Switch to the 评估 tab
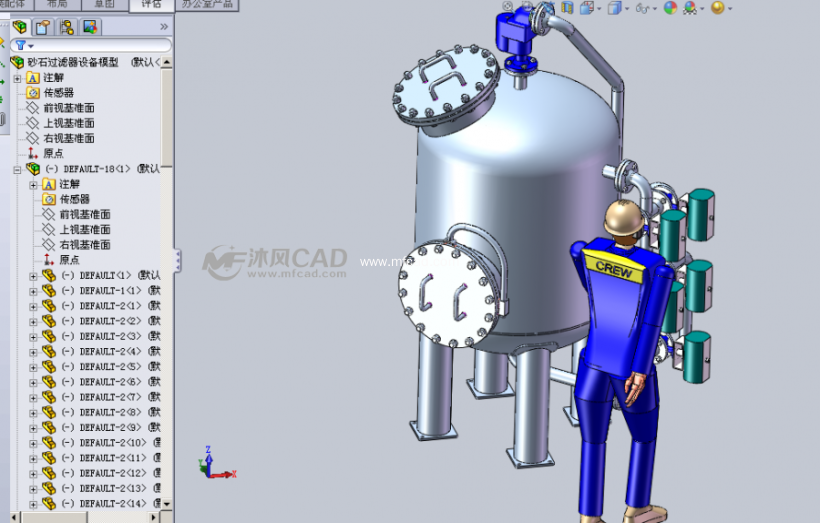Screen dimensions: 820x523 point(151,4)
